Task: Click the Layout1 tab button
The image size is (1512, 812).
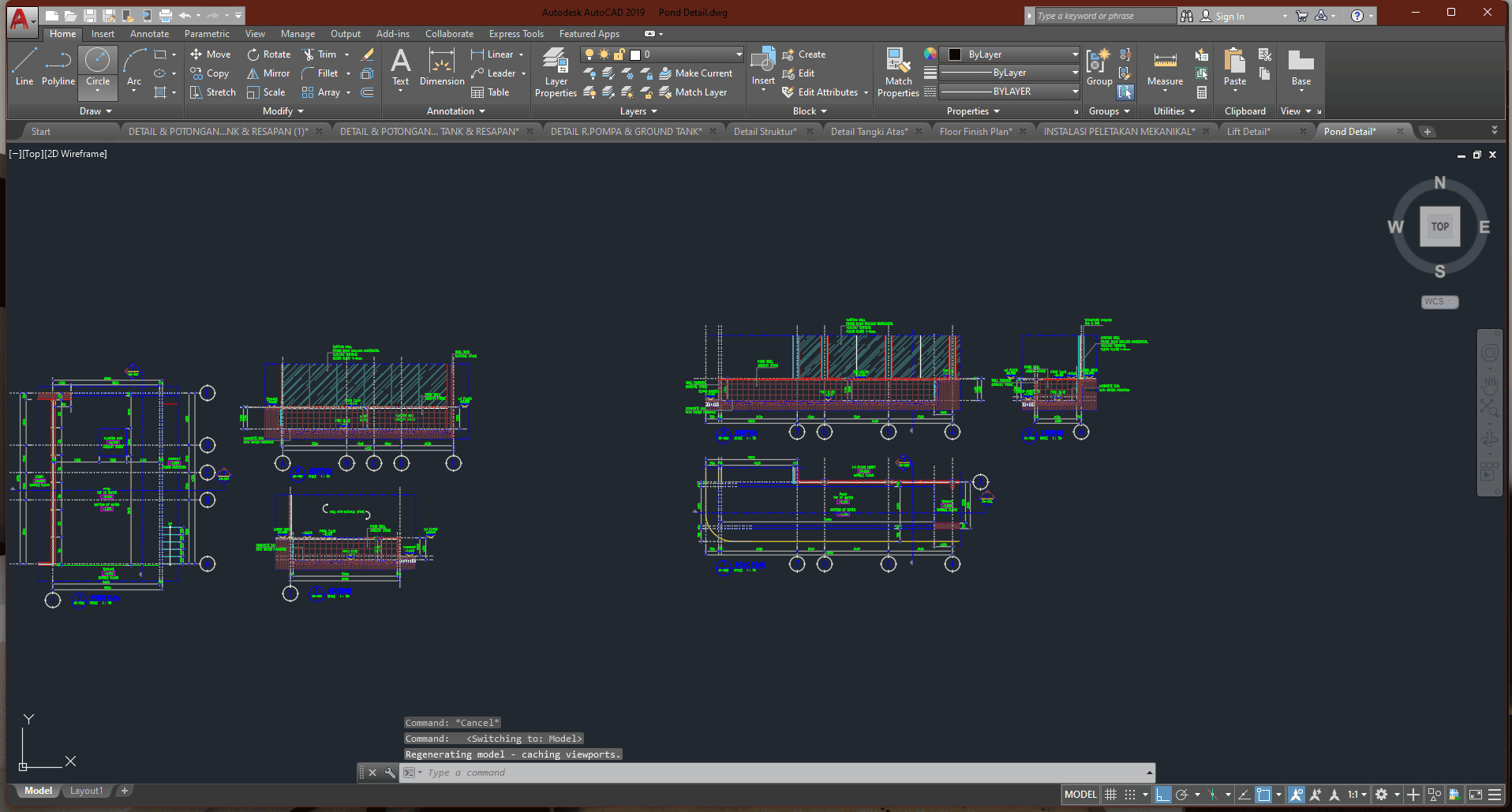Action: tap(86, 791)
